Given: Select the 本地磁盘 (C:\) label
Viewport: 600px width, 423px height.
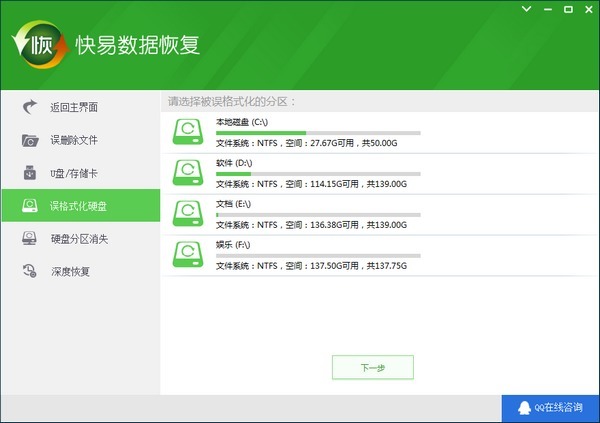Looking at the screenshot, I should point(242,122).
